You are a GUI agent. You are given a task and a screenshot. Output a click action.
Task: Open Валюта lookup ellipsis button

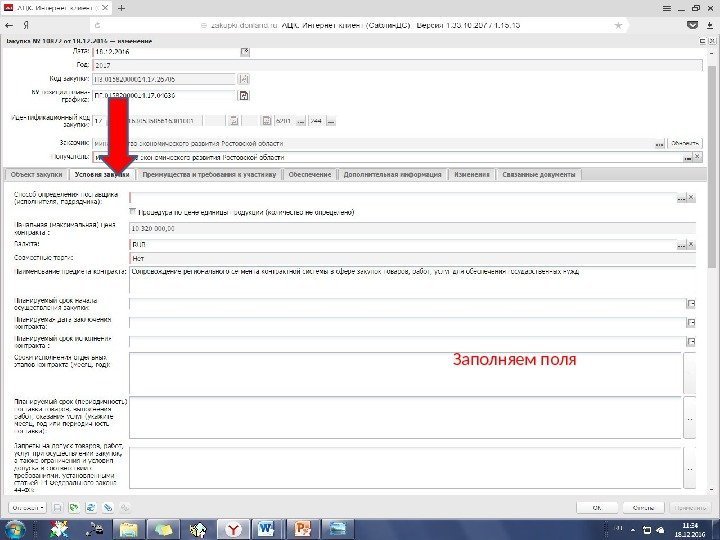pyautogui.click(x=681, y=245)
